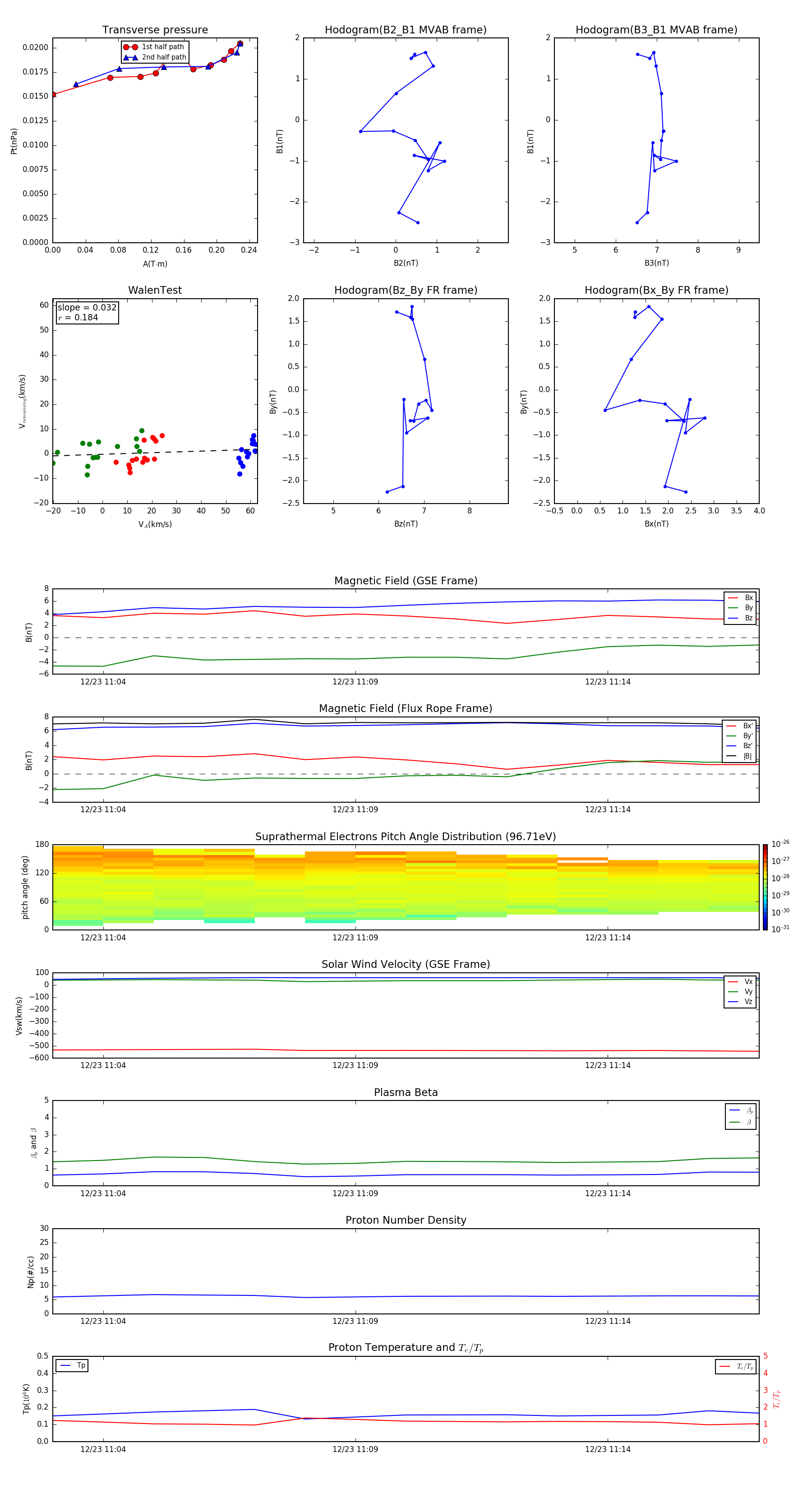Click the "Hodogram(Bx_By FR frame)" title
The image size is (812, 1489).
point(656,290)
